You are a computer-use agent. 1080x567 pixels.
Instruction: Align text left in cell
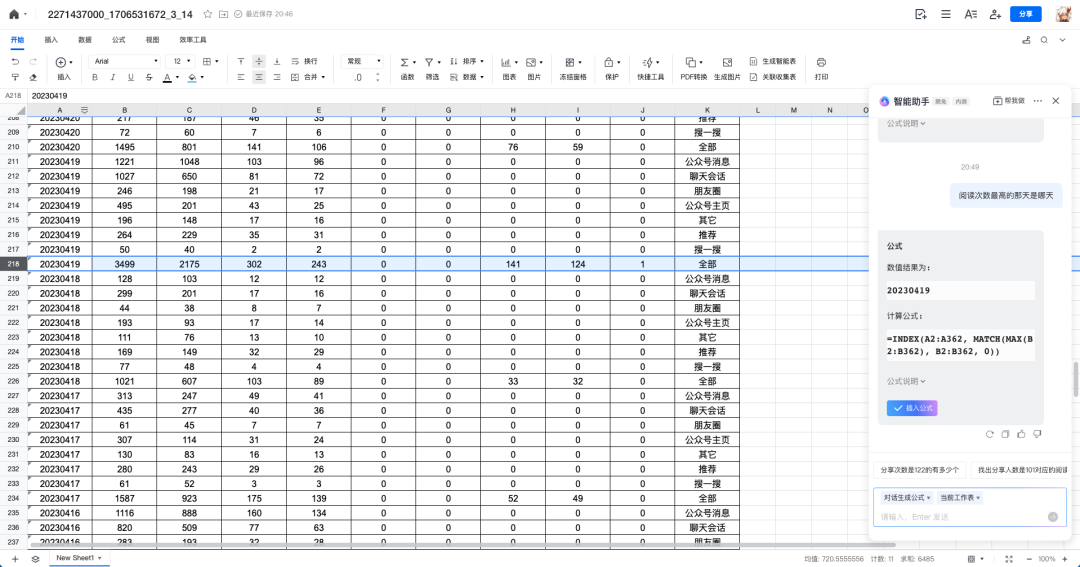click(x=241, y=77)
